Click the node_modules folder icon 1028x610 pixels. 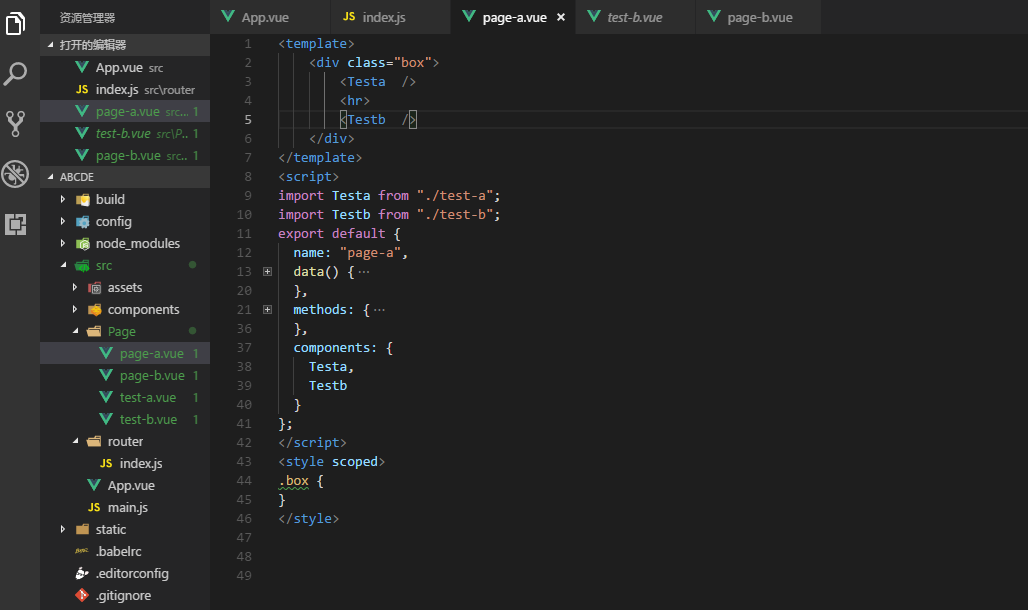(x=83, y=244)
